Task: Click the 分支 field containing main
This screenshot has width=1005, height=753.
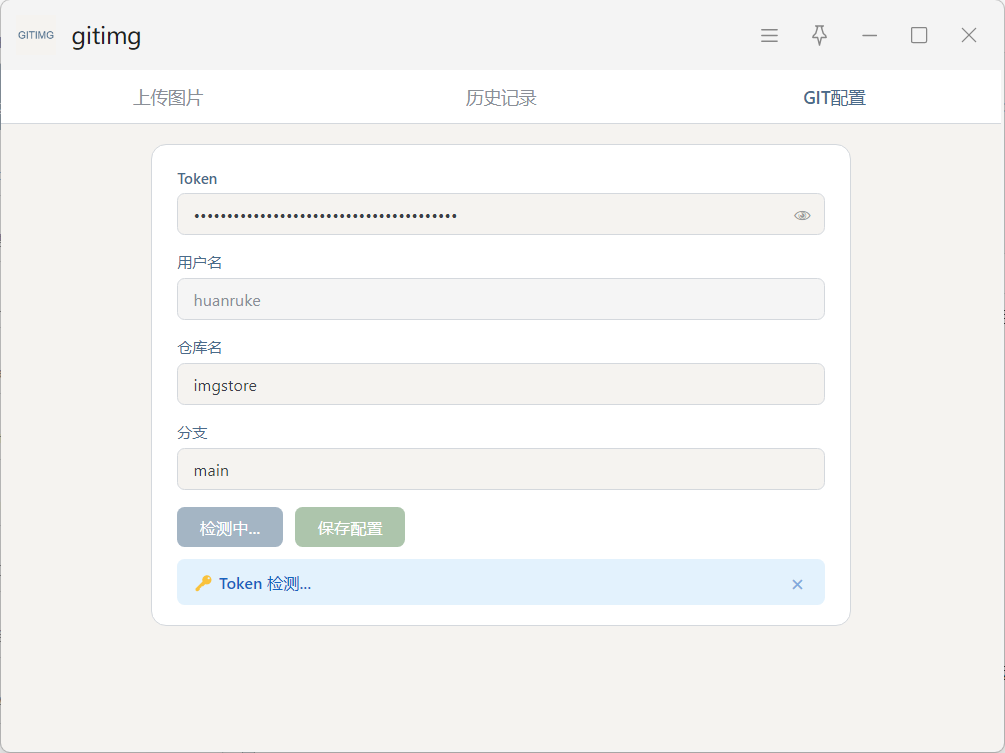Action: coord(501,469)
